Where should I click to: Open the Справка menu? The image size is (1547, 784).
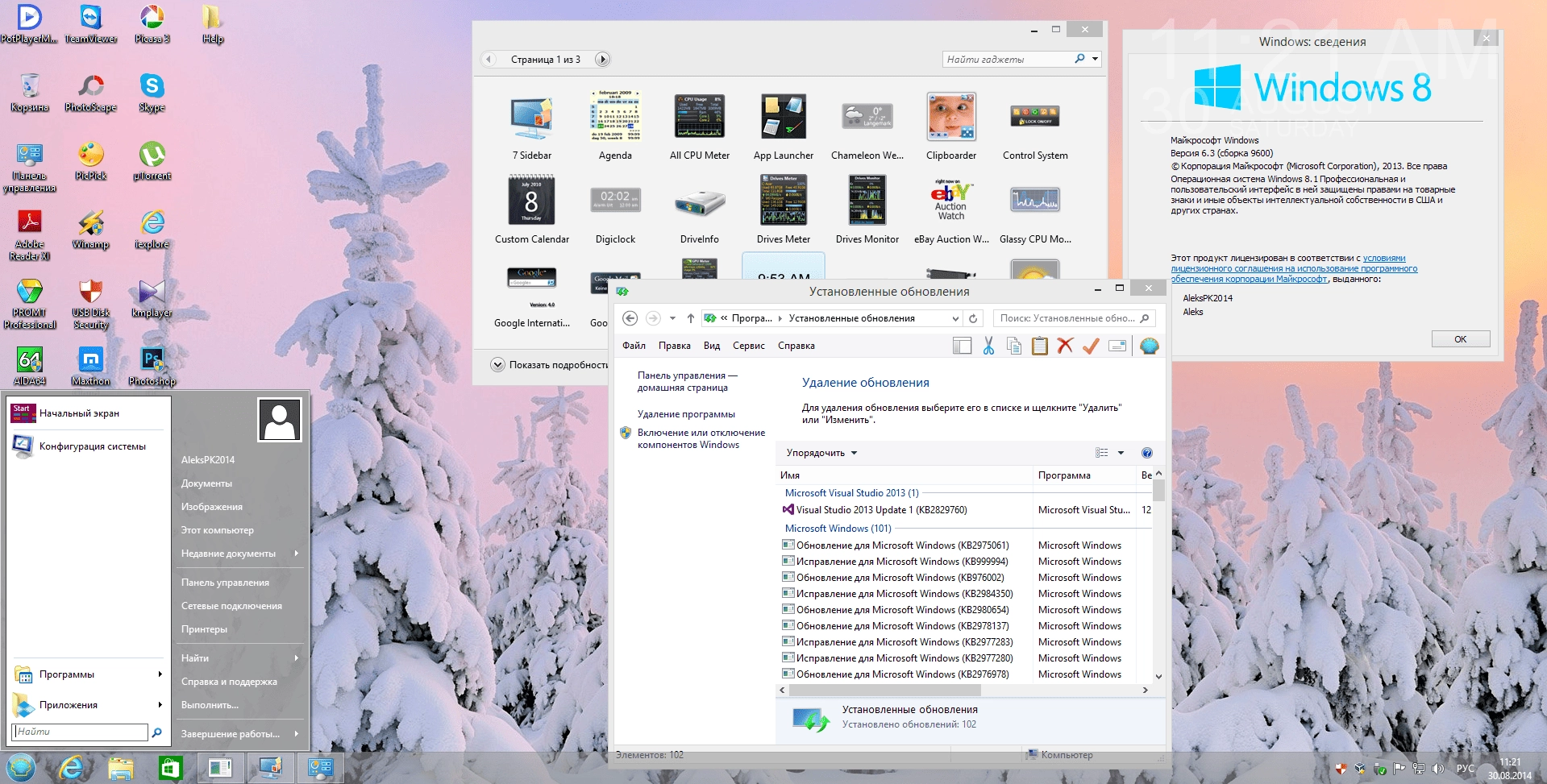(796, 346)
